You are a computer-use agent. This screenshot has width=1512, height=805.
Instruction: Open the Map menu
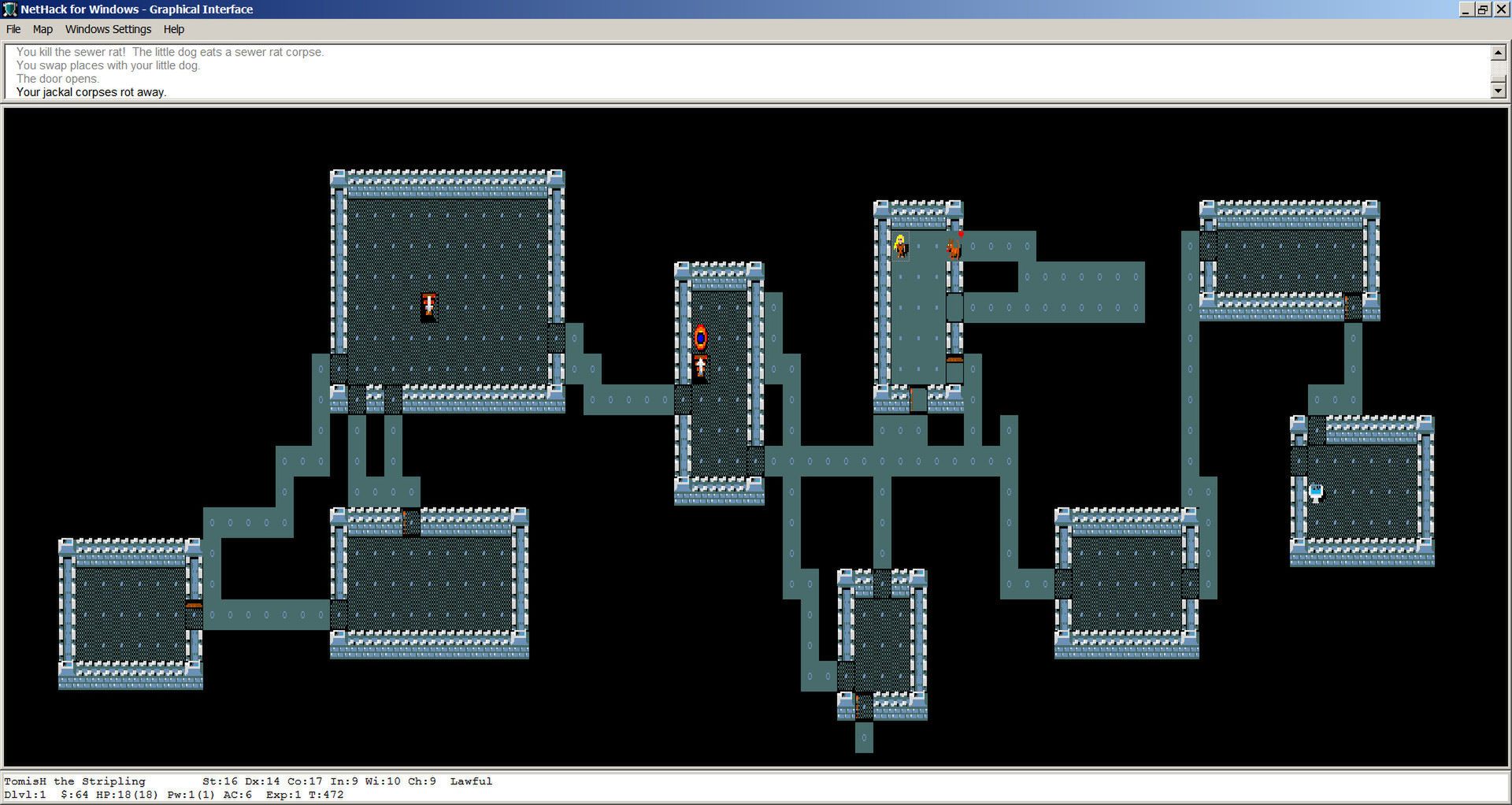[43, 29]
